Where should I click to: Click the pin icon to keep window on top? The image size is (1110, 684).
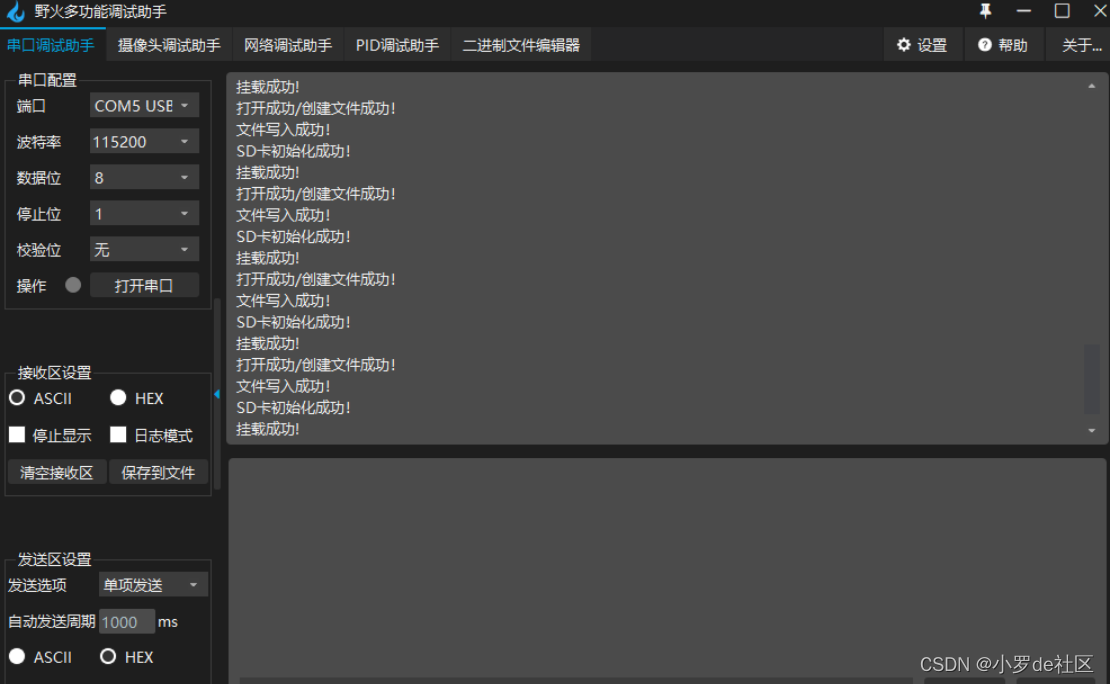tap(985, 12)
